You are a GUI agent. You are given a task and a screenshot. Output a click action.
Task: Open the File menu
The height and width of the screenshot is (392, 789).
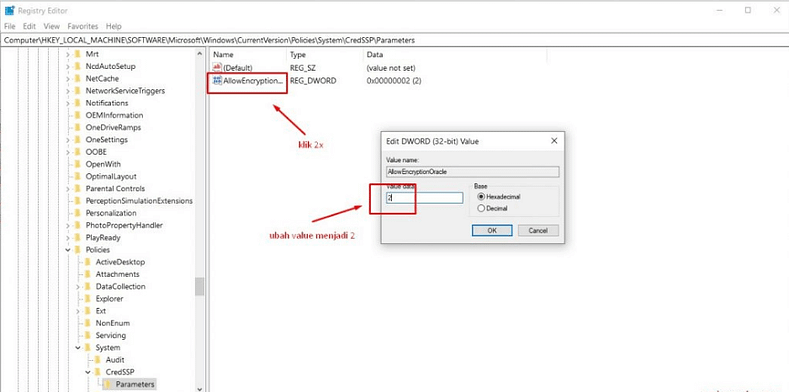(x=10, y=26)
